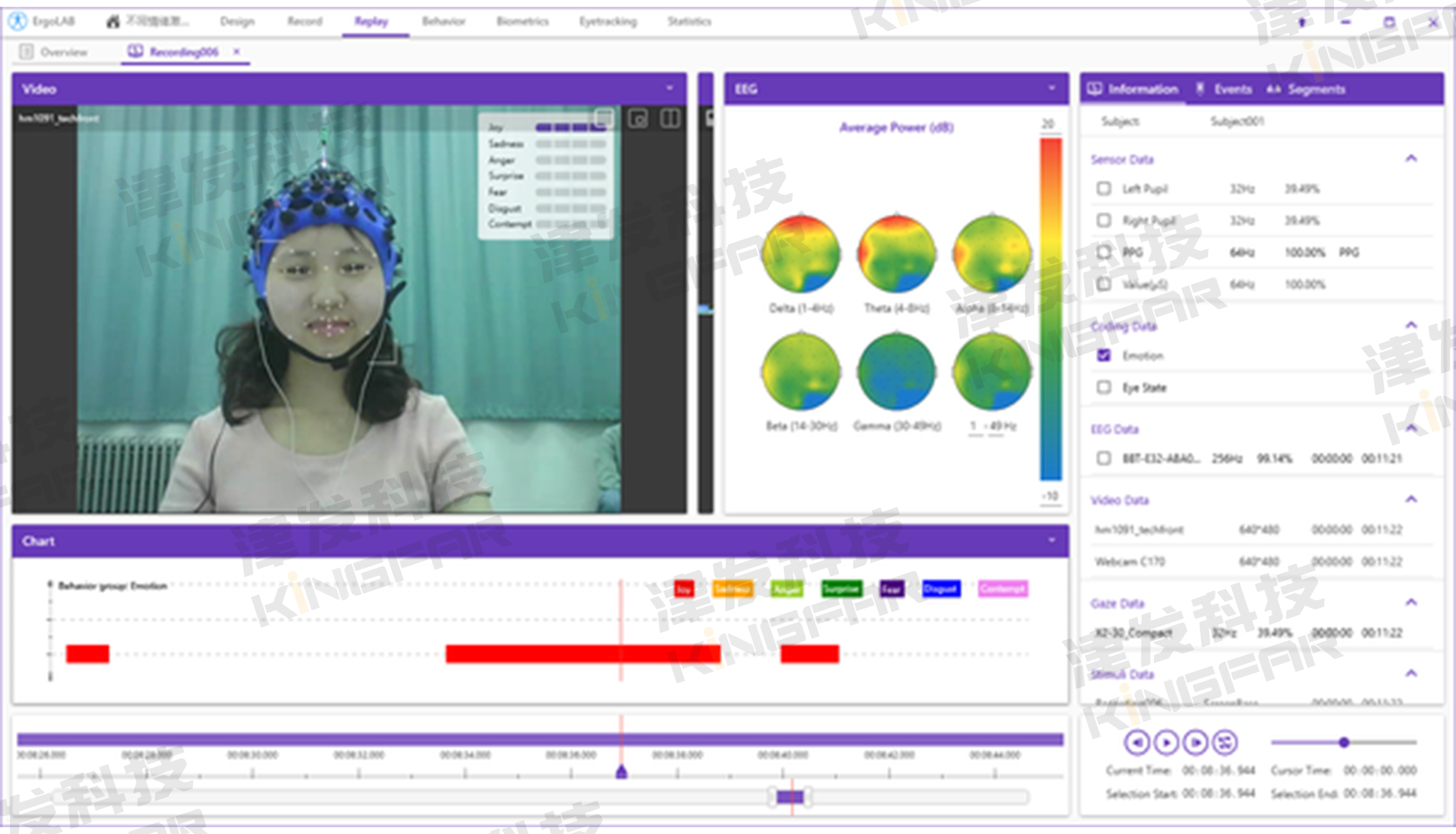This screenshot has width=1456, height=834.
Task: Click the long red Joy segment in chart
Action: point(583,654)
